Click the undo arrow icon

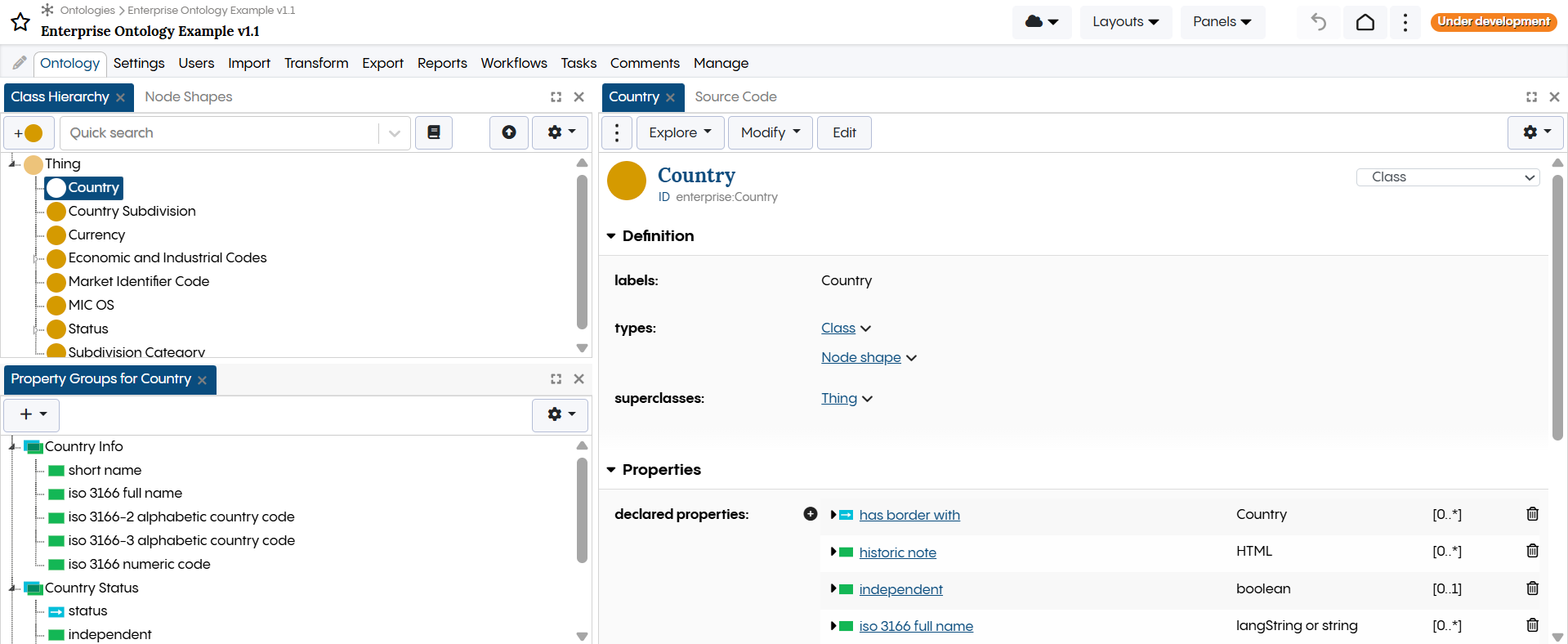point(1318,22)
